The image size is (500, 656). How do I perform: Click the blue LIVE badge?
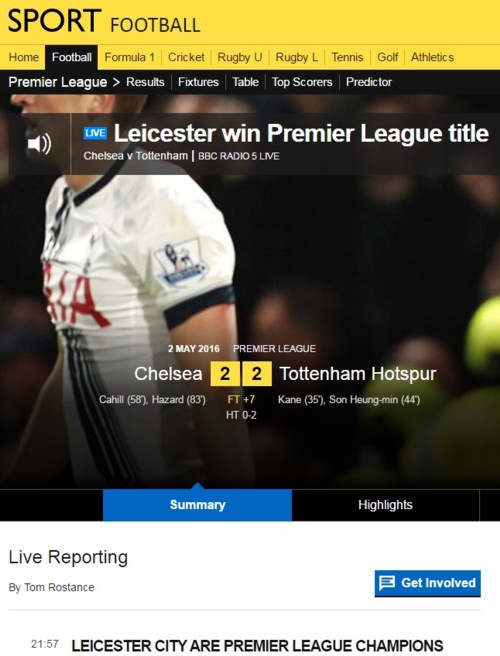pos(95,133)
